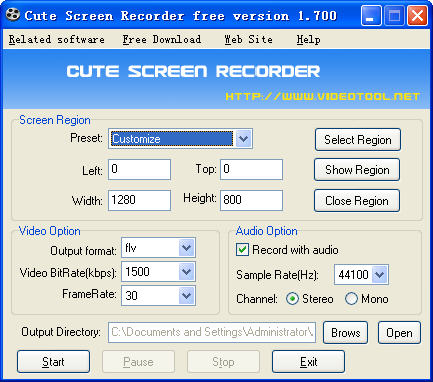The height and width of the screenshot is (382, 433).
Task: Open the Related software menu
Action: pyautogui.click(x=56, y=39)
